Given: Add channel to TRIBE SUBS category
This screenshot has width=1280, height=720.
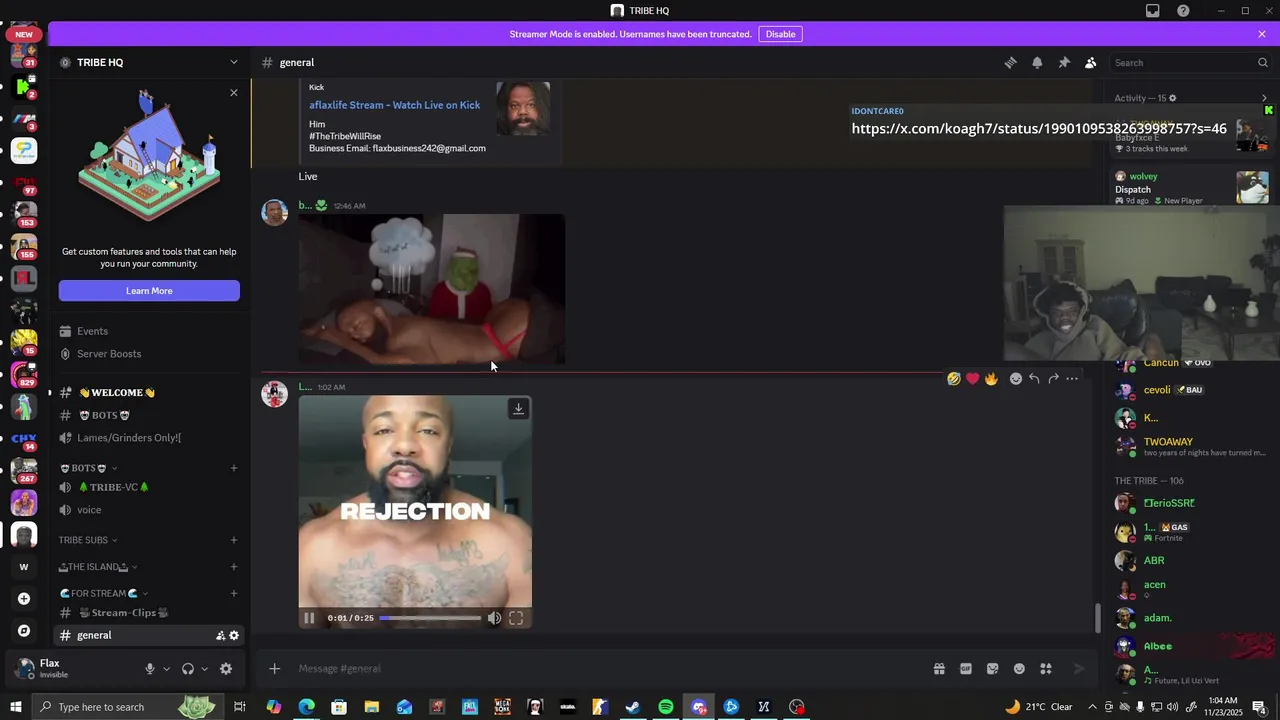Looking at the screenshot, I should click(x=234, y=540).
